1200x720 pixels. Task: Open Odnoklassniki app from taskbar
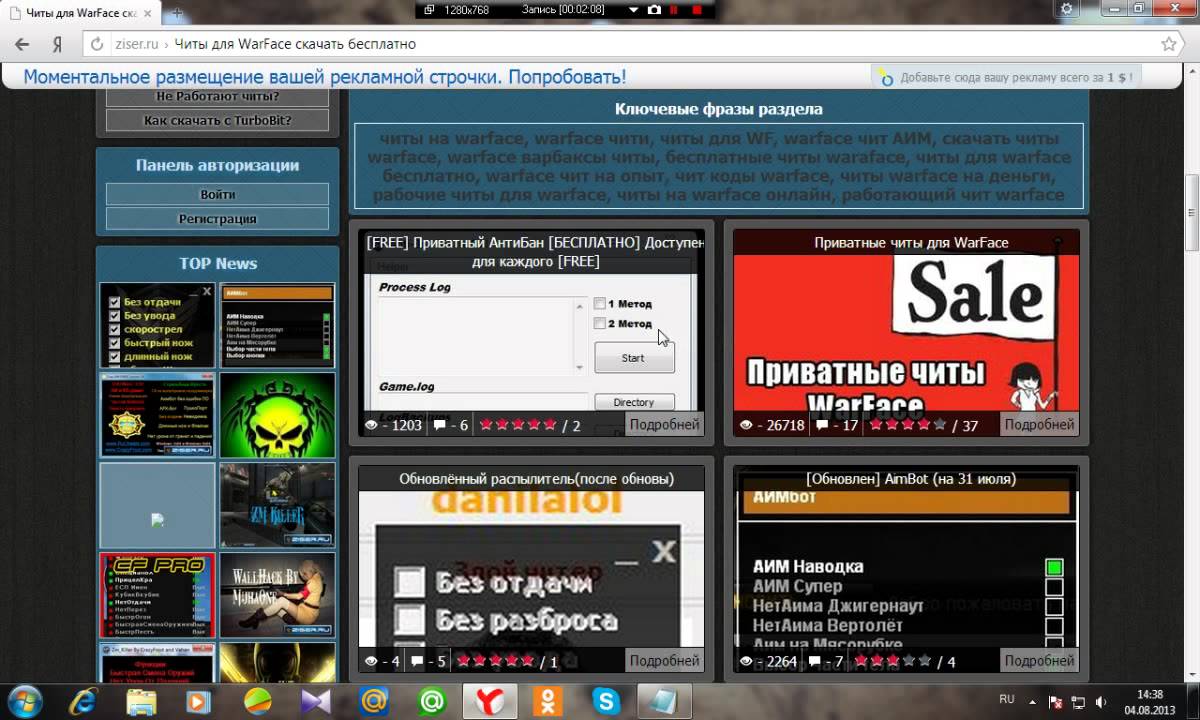(x=547, y=701)
